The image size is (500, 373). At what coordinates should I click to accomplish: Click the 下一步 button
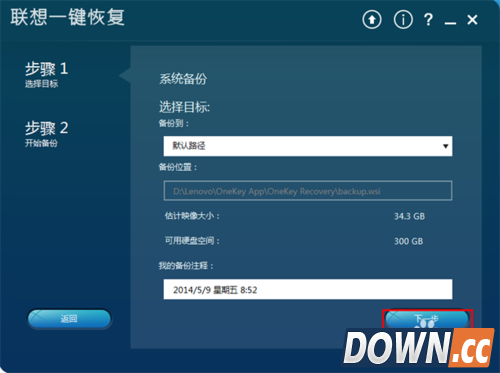tap(427, 319)
